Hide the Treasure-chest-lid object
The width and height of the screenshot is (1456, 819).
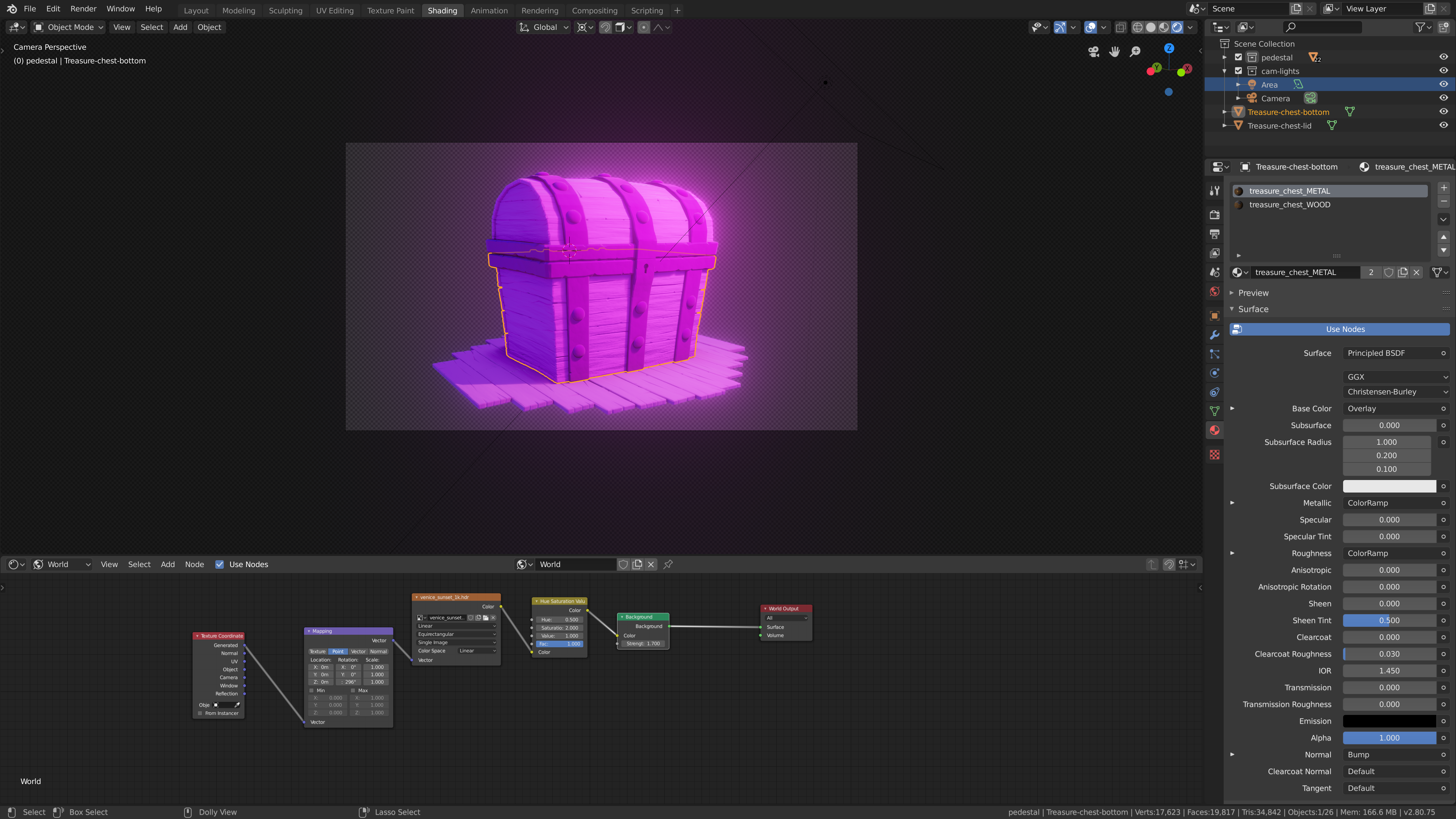1443,125
